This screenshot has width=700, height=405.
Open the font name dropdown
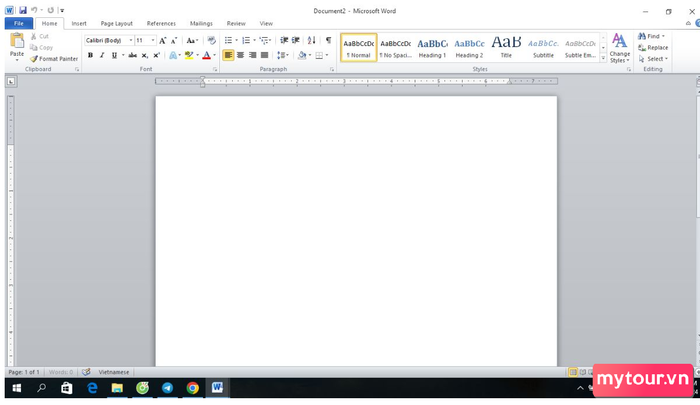coord(131,41)
